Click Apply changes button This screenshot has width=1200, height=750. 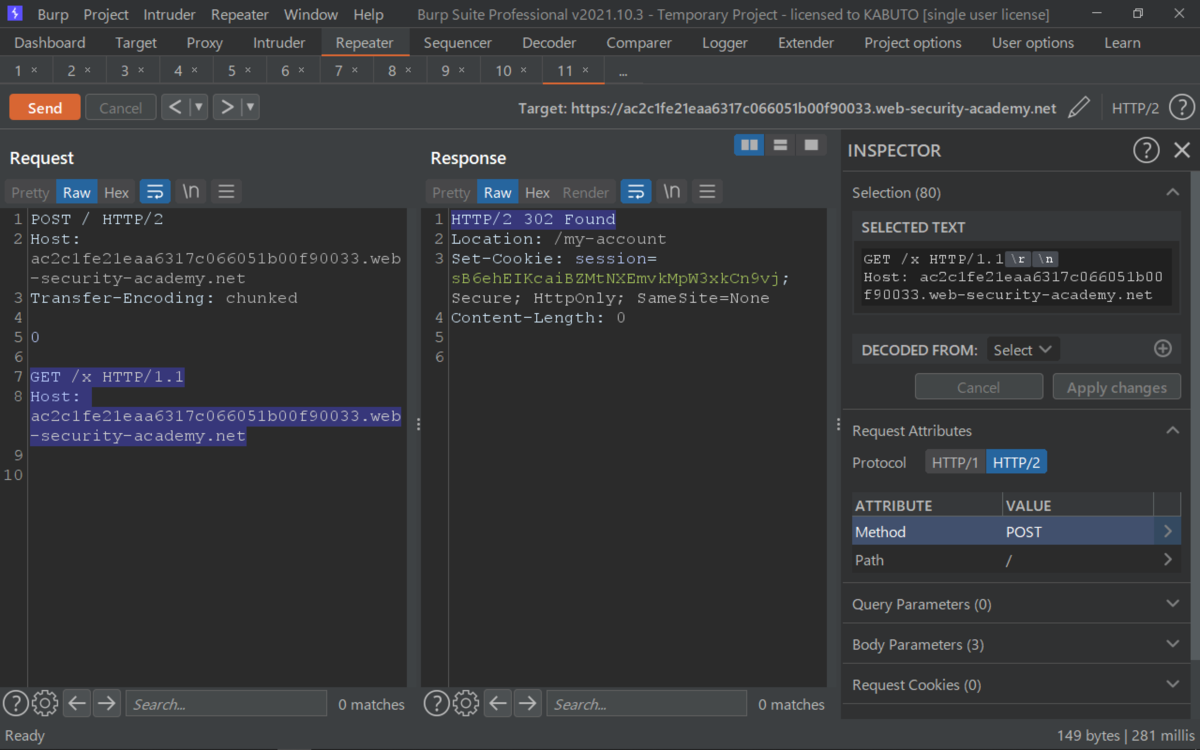tap(1116, 388)
